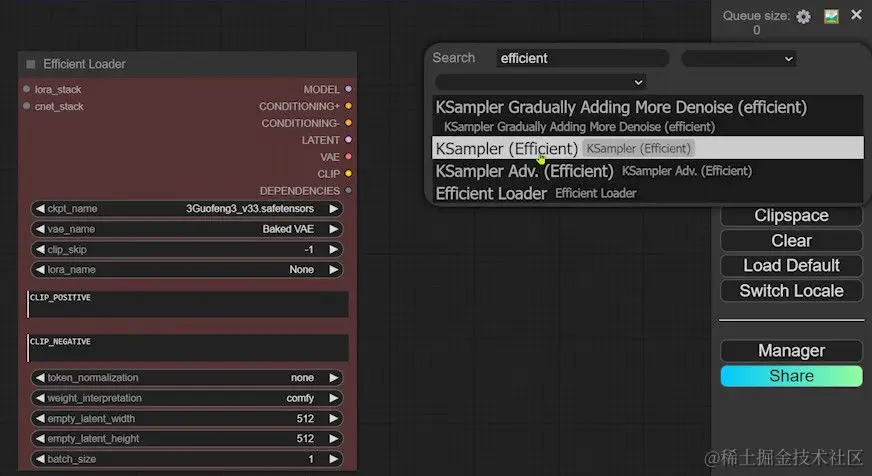872x476 pixels.
Task: Select previous weight_interpretation with left arrow
Action: 39,398
